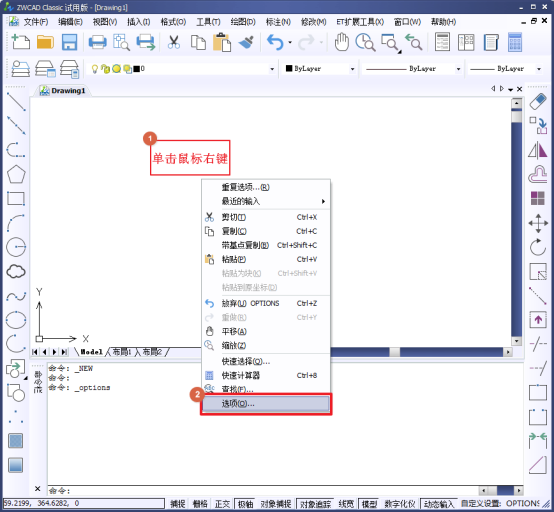Image resolution: width=554 pixels, height=512 pixels.
Task: Select the Match Properties brush icon
Action: (x=247, y=42)
